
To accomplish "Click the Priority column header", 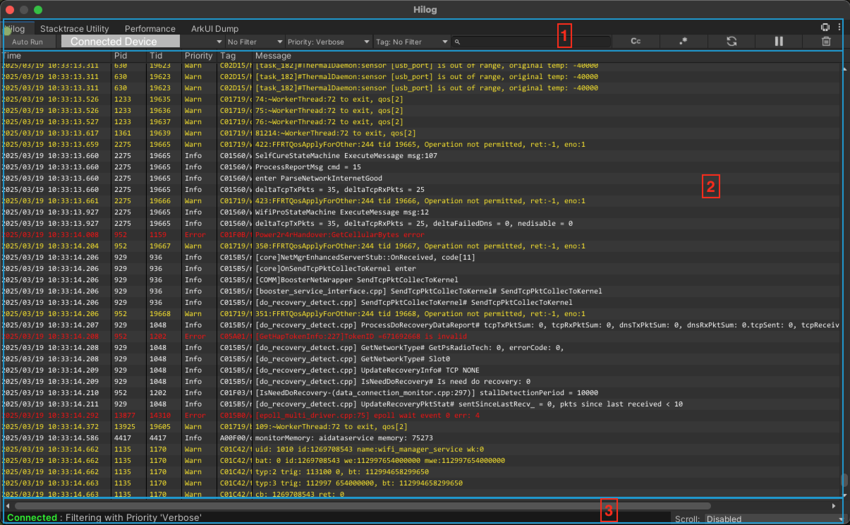I will (x=198, y=56).
